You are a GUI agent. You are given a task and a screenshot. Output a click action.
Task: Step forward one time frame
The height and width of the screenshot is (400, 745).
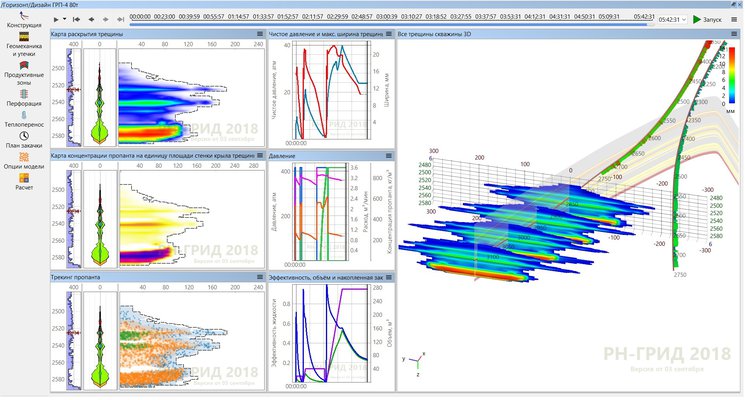click(x=105, y=19)
